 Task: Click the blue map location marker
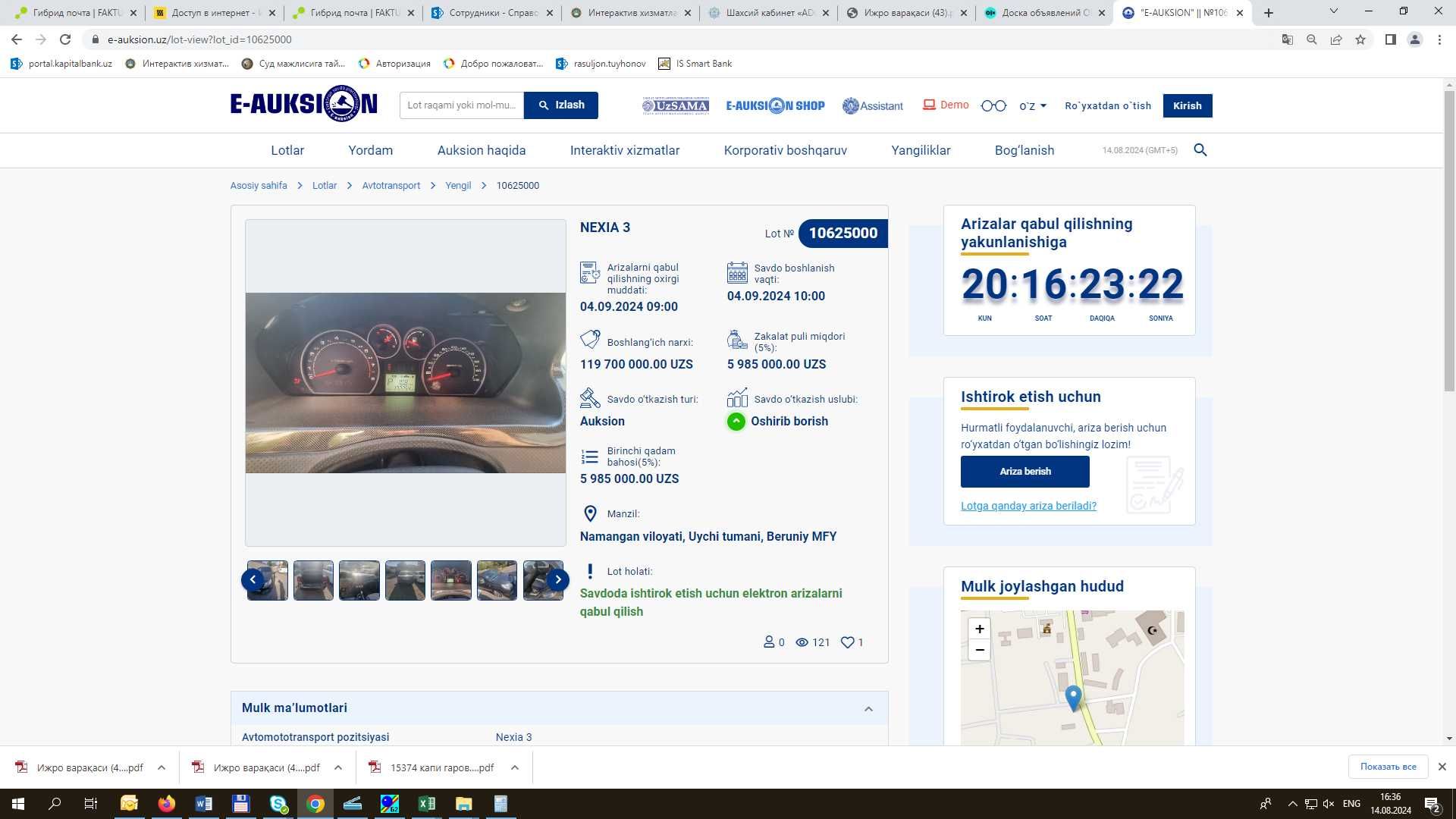[1073, 698]
